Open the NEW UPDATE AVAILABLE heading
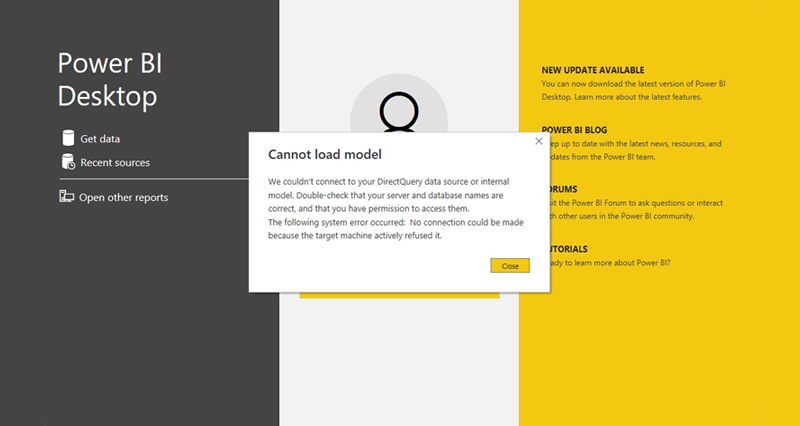 [x=593, y=70]
